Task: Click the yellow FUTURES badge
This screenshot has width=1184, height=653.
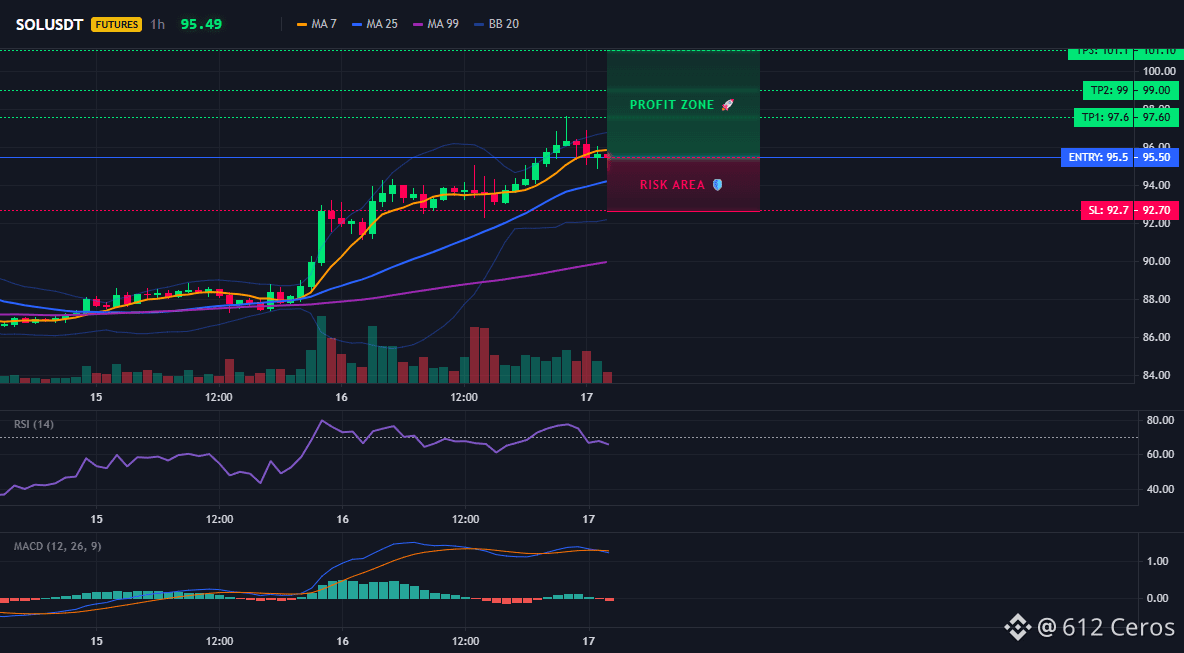Action: (116, 24)
